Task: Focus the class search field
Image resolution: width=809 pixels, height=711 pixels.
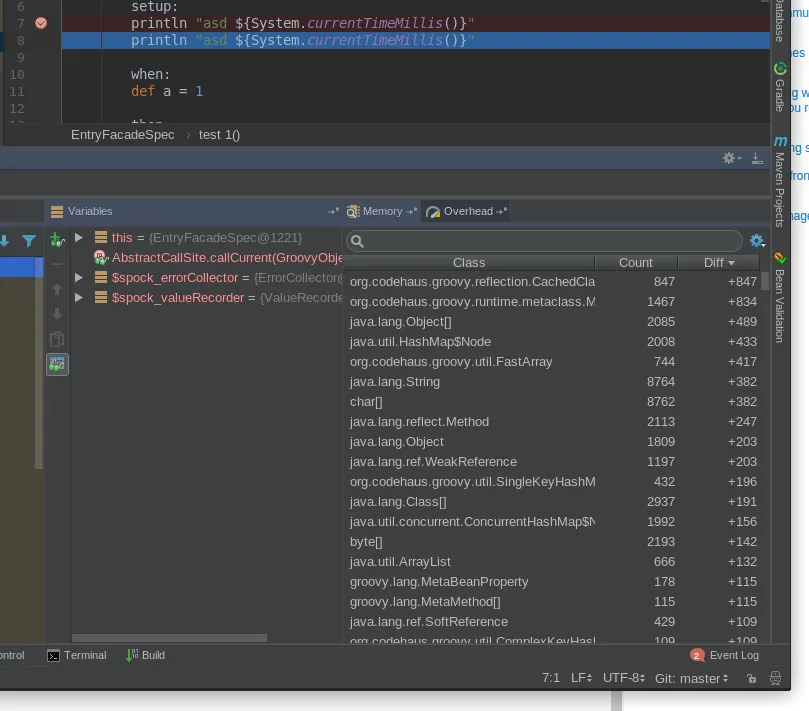Action: coord(544,241)
